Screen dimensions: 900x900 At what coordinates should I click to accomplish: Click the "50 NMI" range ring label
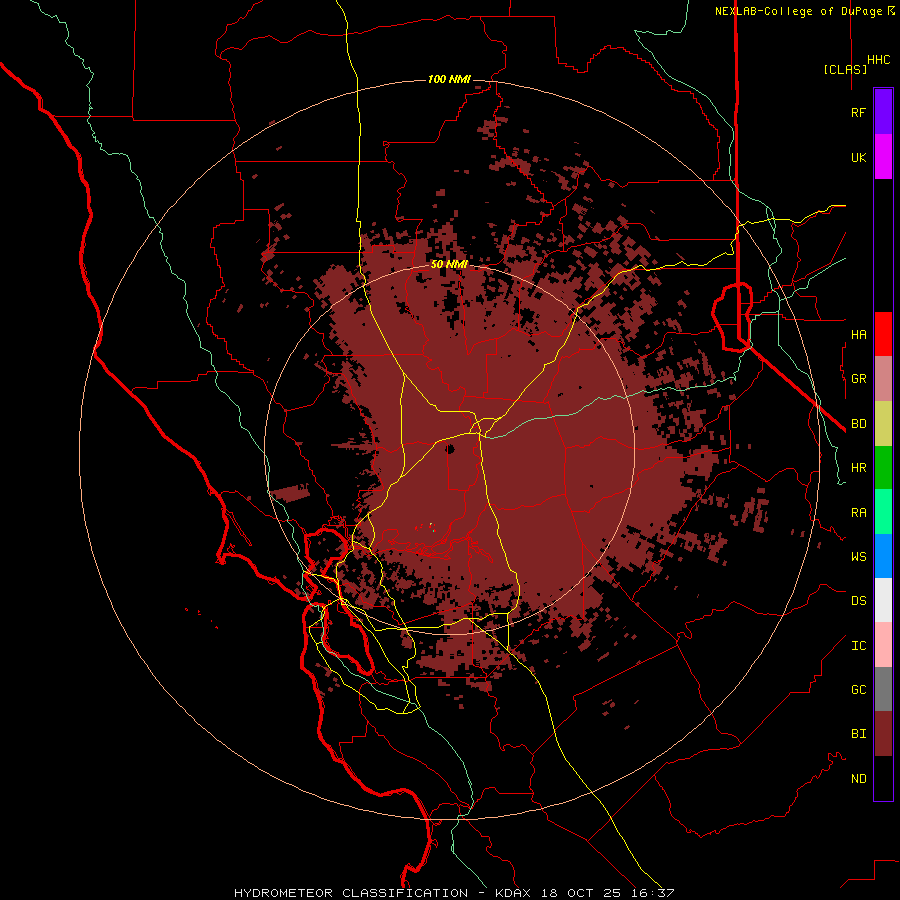(x=449, y=264)
